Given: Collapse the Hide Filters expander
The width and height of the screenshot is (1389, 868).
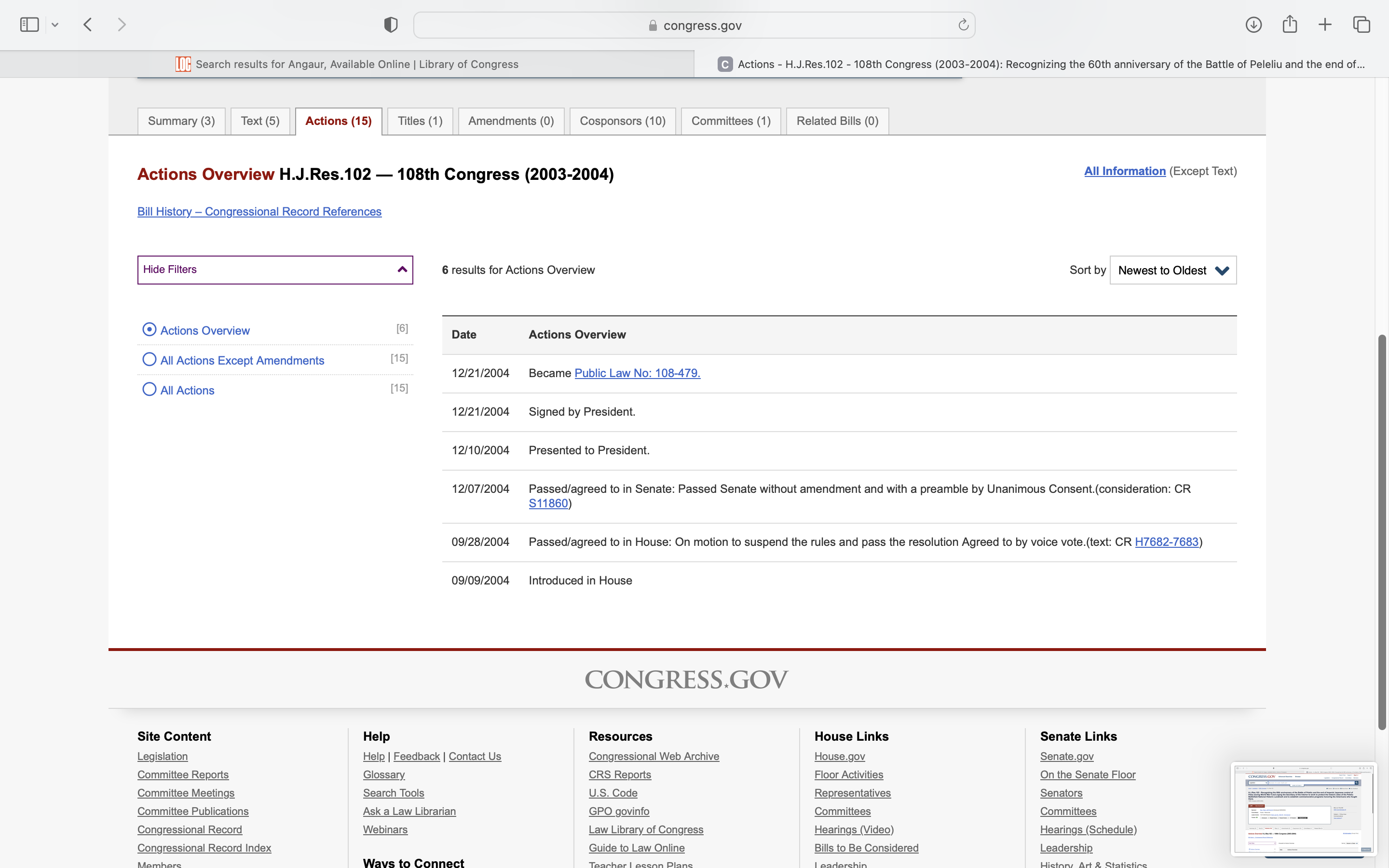Looking at the screenshot, I should [x=275, y=270].
